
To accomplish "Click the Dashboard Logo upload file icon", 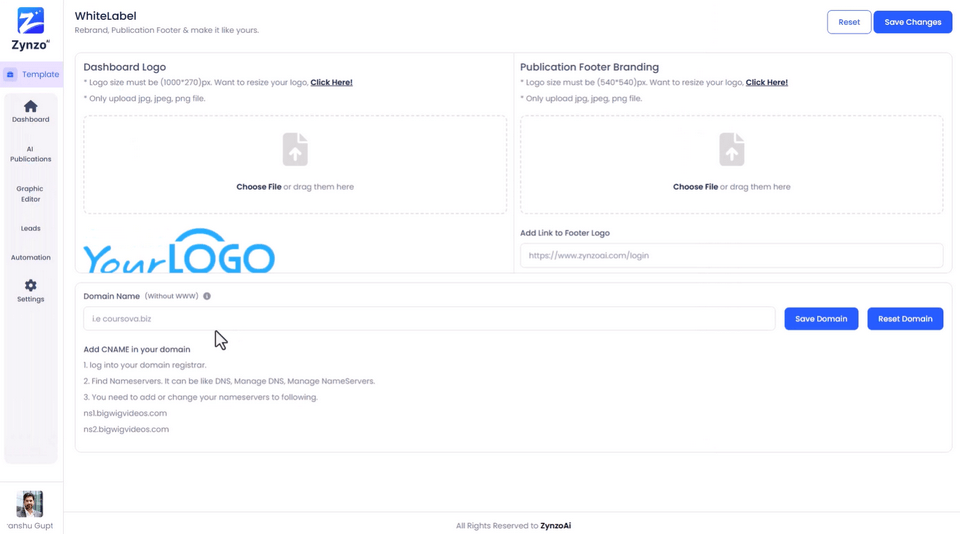I will click(295, 149).
